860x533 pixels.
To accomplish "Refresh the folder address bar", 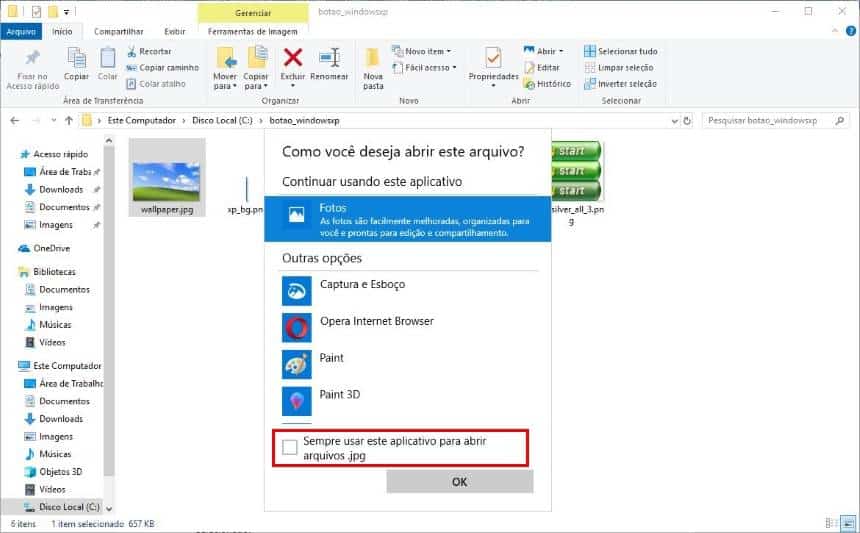I will point(687,121).
